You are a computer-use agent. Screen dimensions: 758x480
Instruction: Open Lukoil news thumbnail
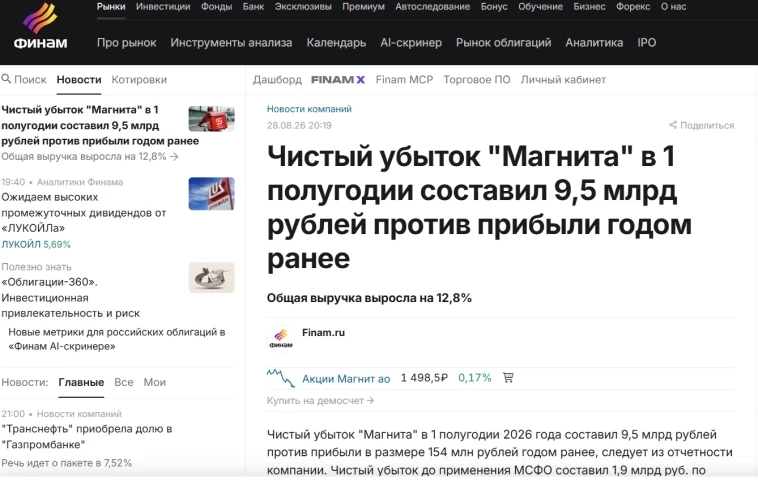tap(211, 193)
